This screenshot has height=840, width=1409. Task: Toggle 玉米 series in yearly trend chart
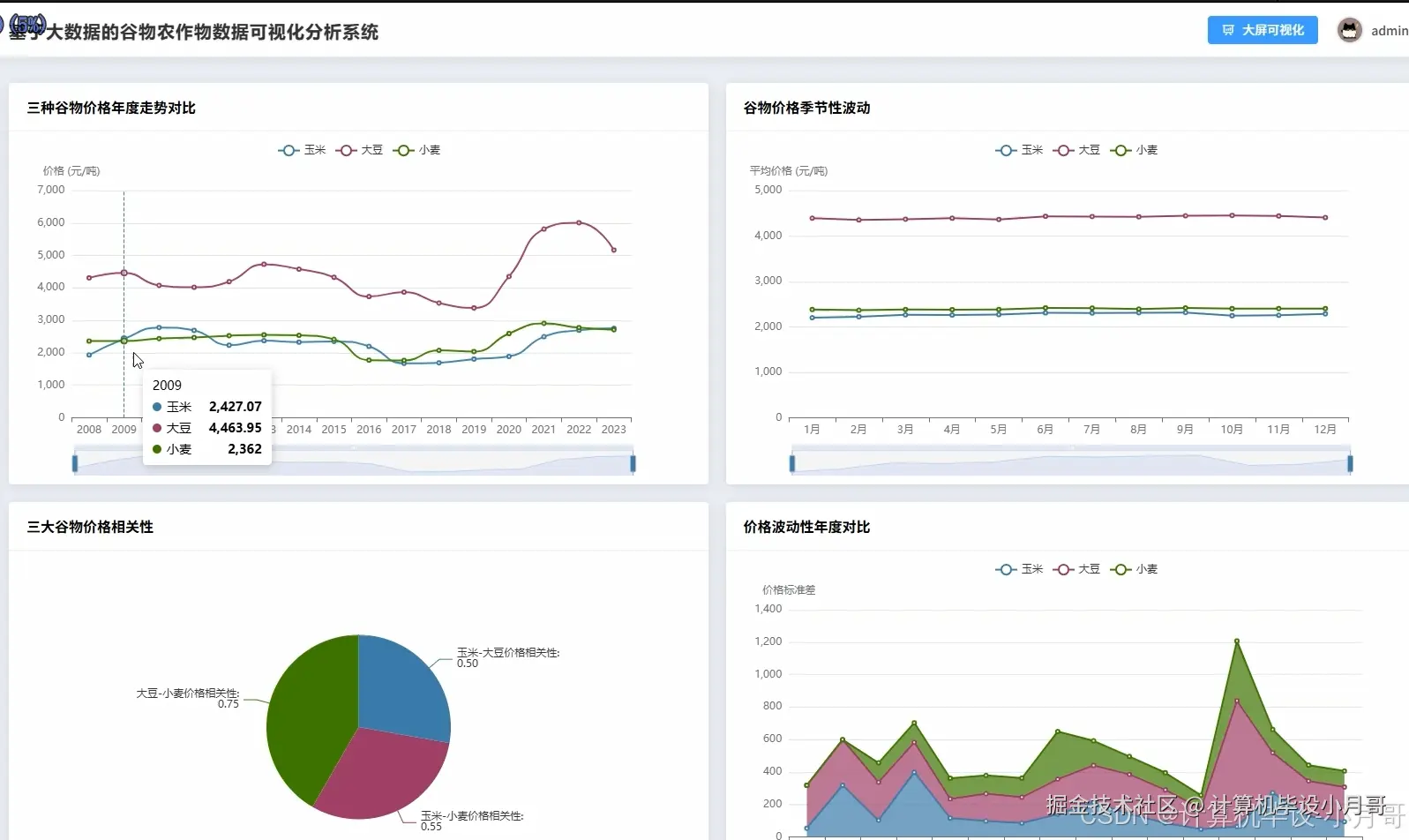[x=302, y=150]
